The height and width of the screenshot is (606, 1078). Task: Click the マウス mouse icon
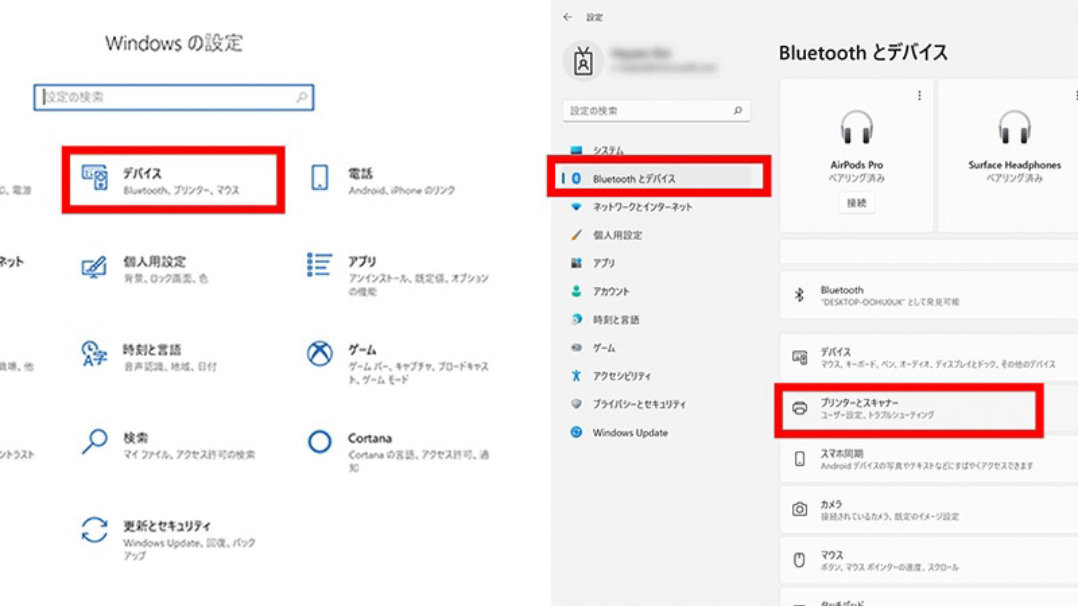pos(800,560)
